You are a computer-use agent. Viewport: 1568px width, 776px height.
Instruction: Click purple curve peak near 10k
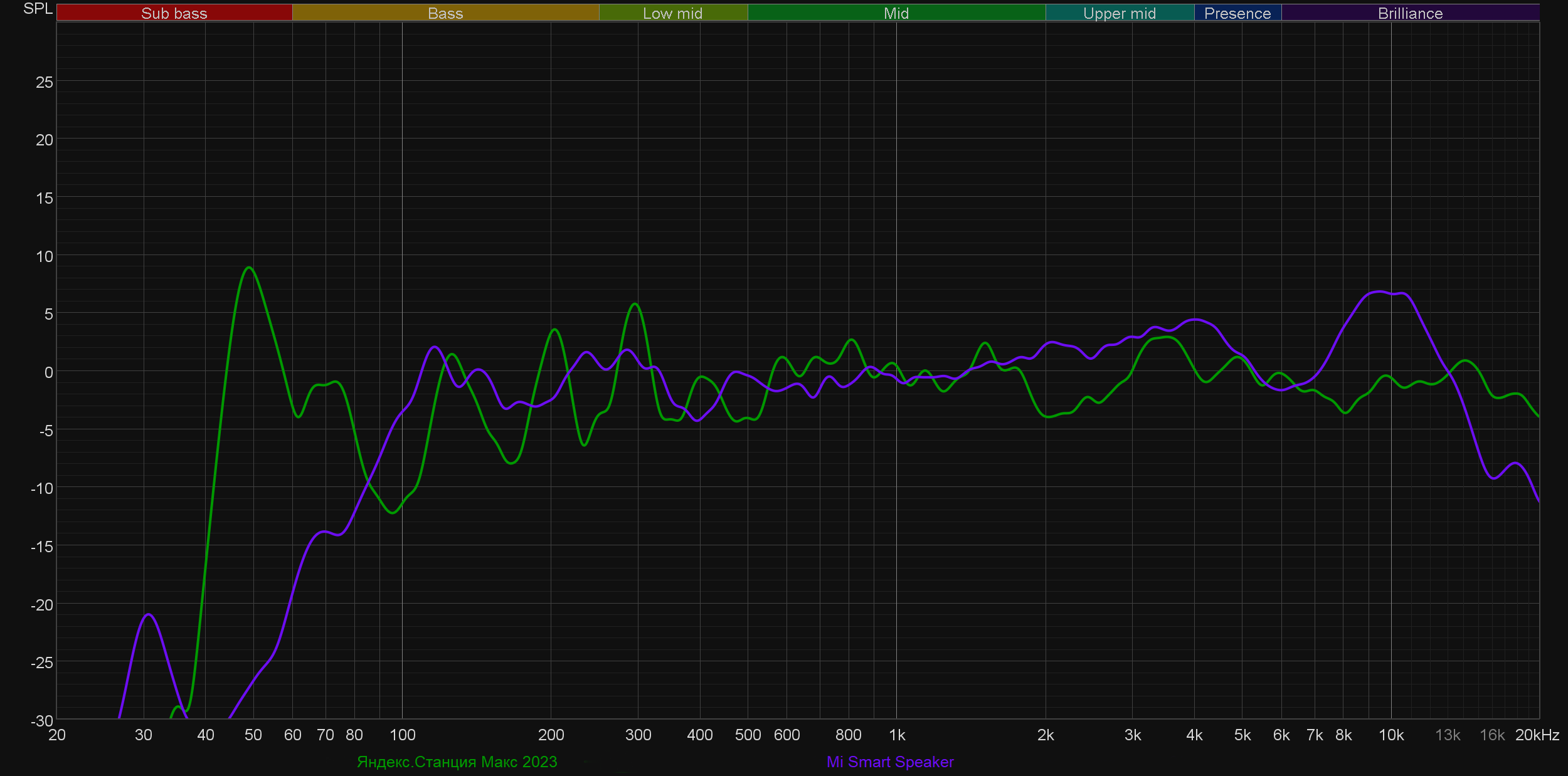[1378, 291]
